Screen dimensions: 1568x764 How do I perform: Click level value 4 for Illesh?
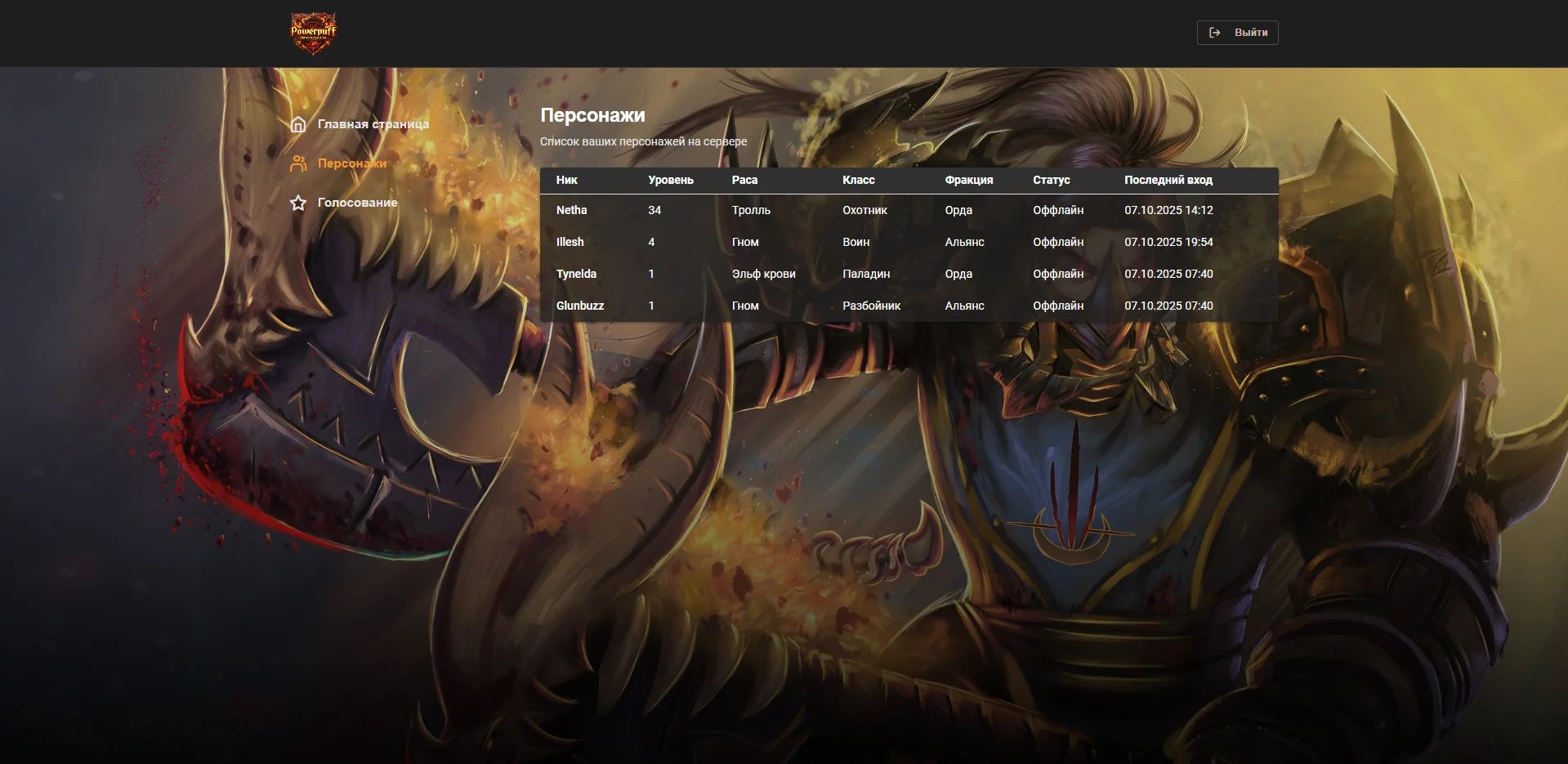(x=651, y=242)
